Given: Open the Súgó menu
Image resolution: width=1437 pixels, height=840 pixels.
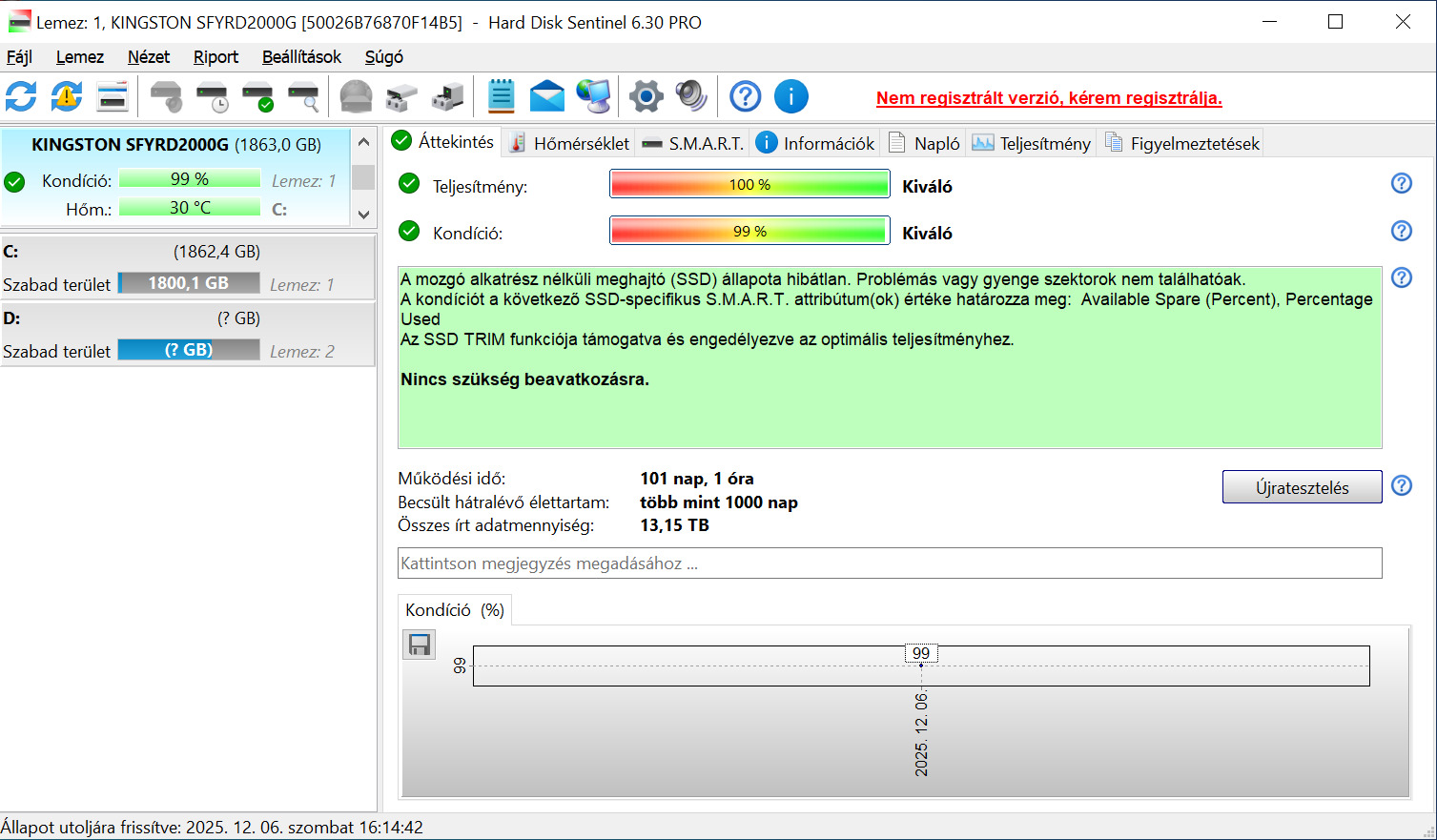Looking at the screenshot, I should [384, 57].
